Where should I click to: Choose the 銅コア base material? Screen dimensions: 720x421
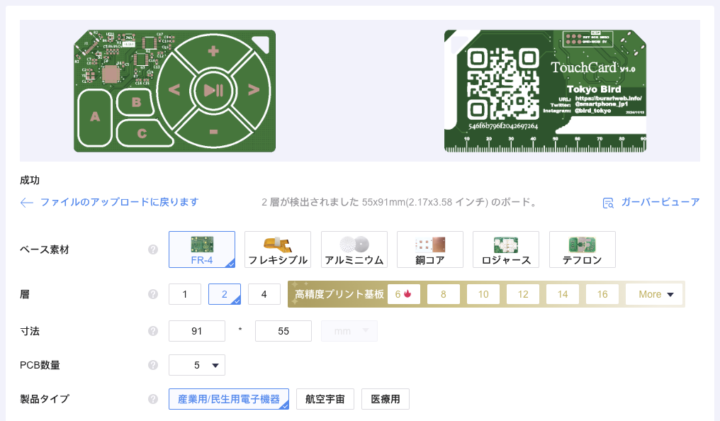429,249
